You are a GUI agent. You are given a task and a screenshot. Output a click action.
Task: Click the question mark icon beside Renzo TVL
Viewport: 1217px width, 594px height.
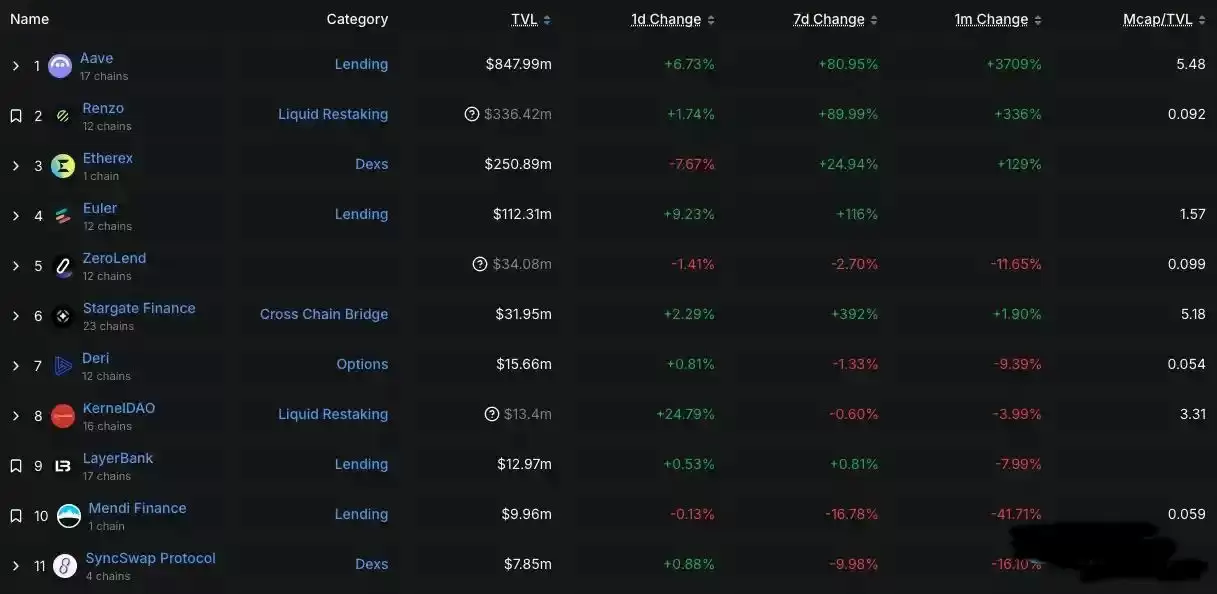coord(472,114)
